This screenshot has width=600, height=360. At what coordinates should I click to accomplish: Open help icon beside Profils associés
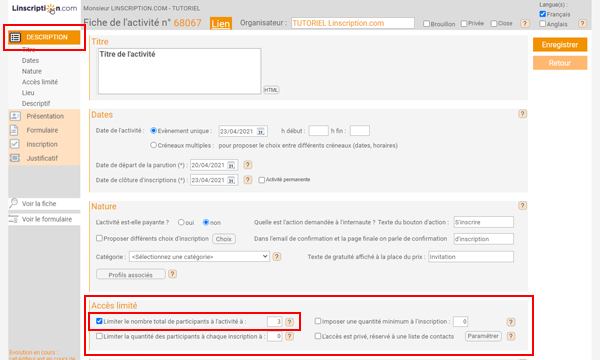[173, 274]
